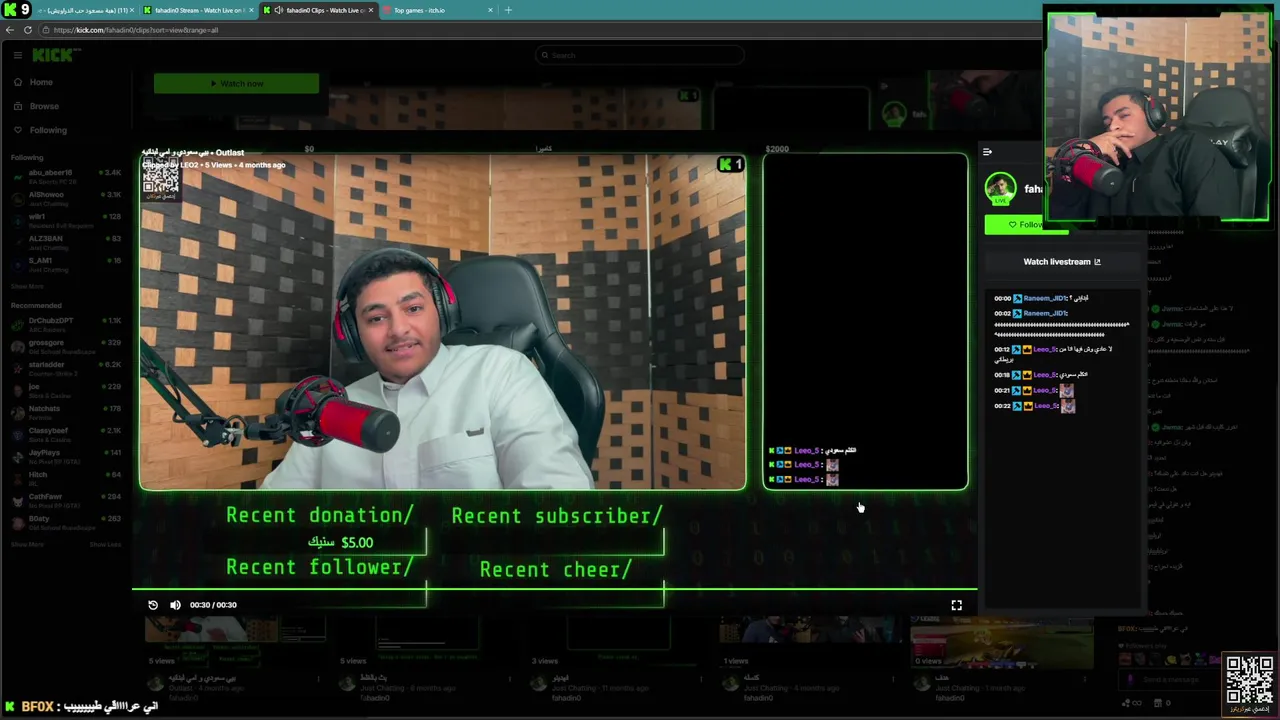Click the clipped by LEO2 info text
1280x720 pixels.
coord(213,165)
